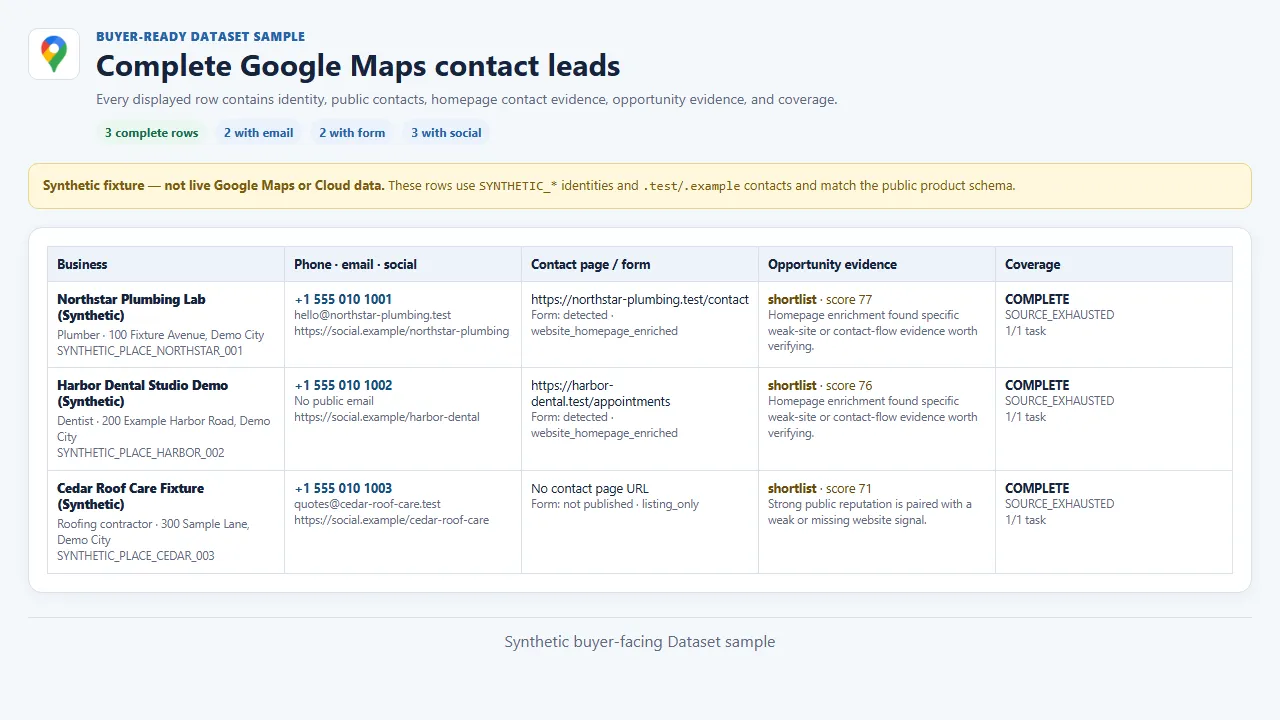Screen dimensions: 1280x720
Task: Click 'Synthetic buyer-facing Dataset sample' footer text
Action: 640,642
